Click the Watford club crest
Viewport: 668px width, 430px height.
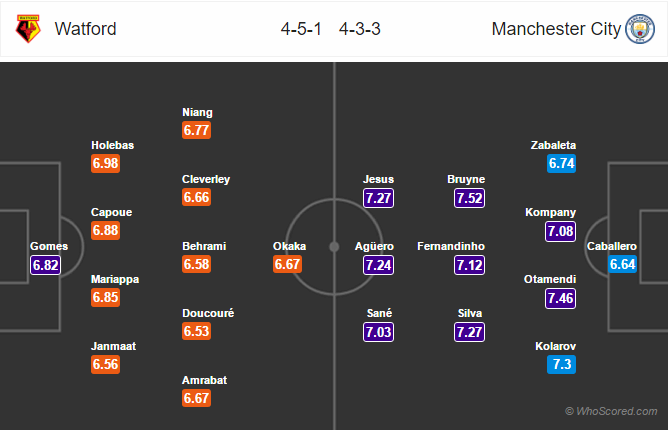click(x=26, y=29)
